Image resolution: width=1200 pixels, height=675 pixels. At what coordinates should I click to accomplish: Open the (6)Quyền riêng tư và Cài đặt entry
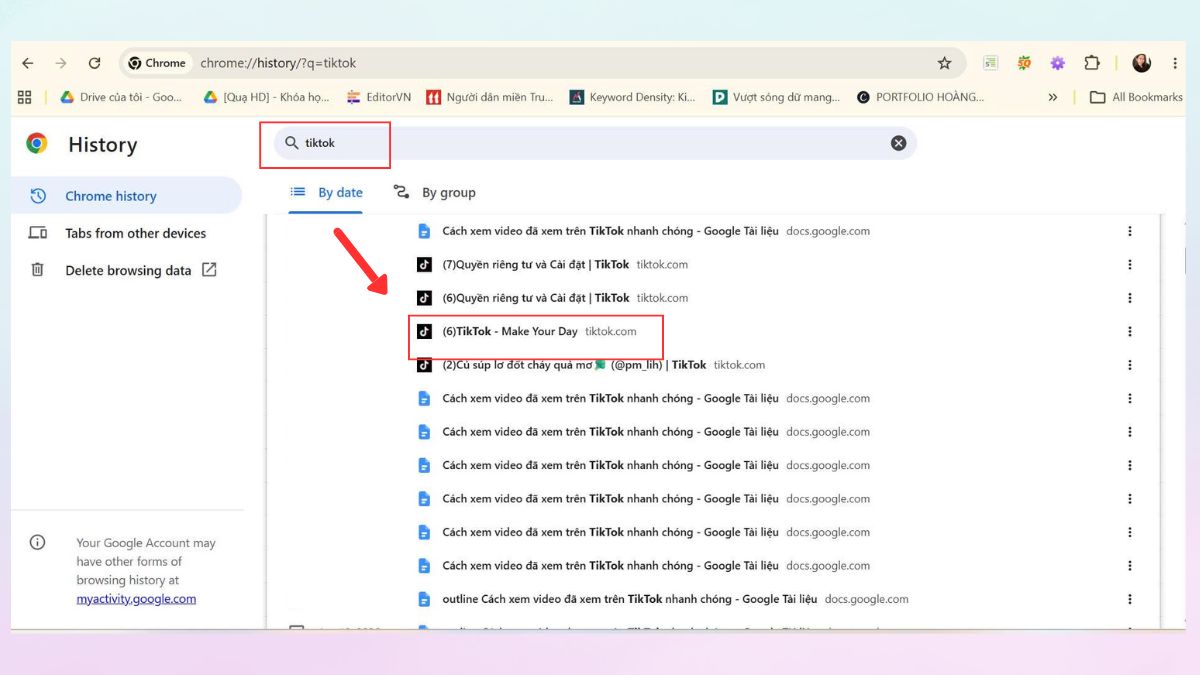coord(536,298)
